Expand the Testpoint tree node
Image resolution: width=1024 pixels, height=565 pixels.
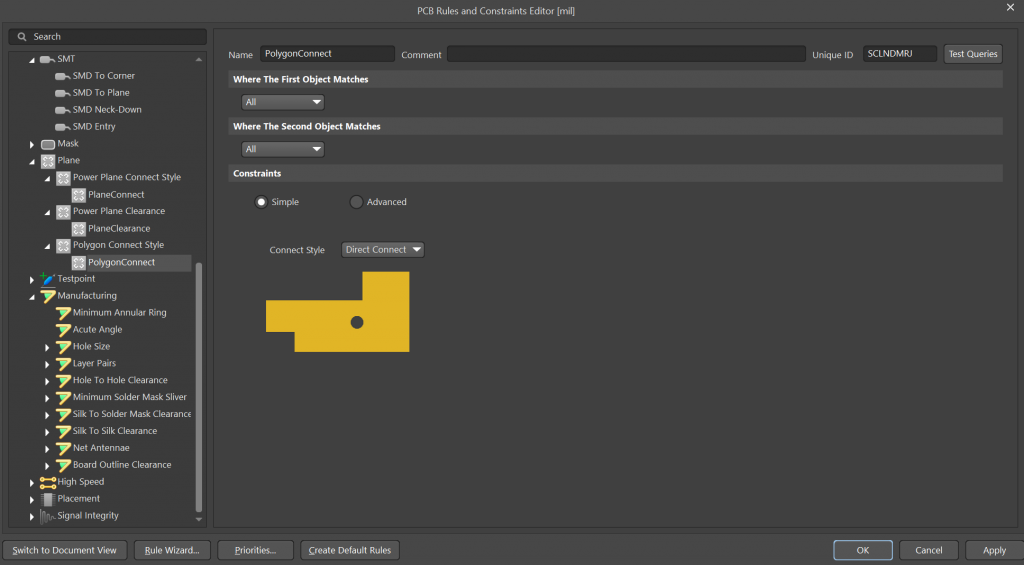tap(32, 280)
